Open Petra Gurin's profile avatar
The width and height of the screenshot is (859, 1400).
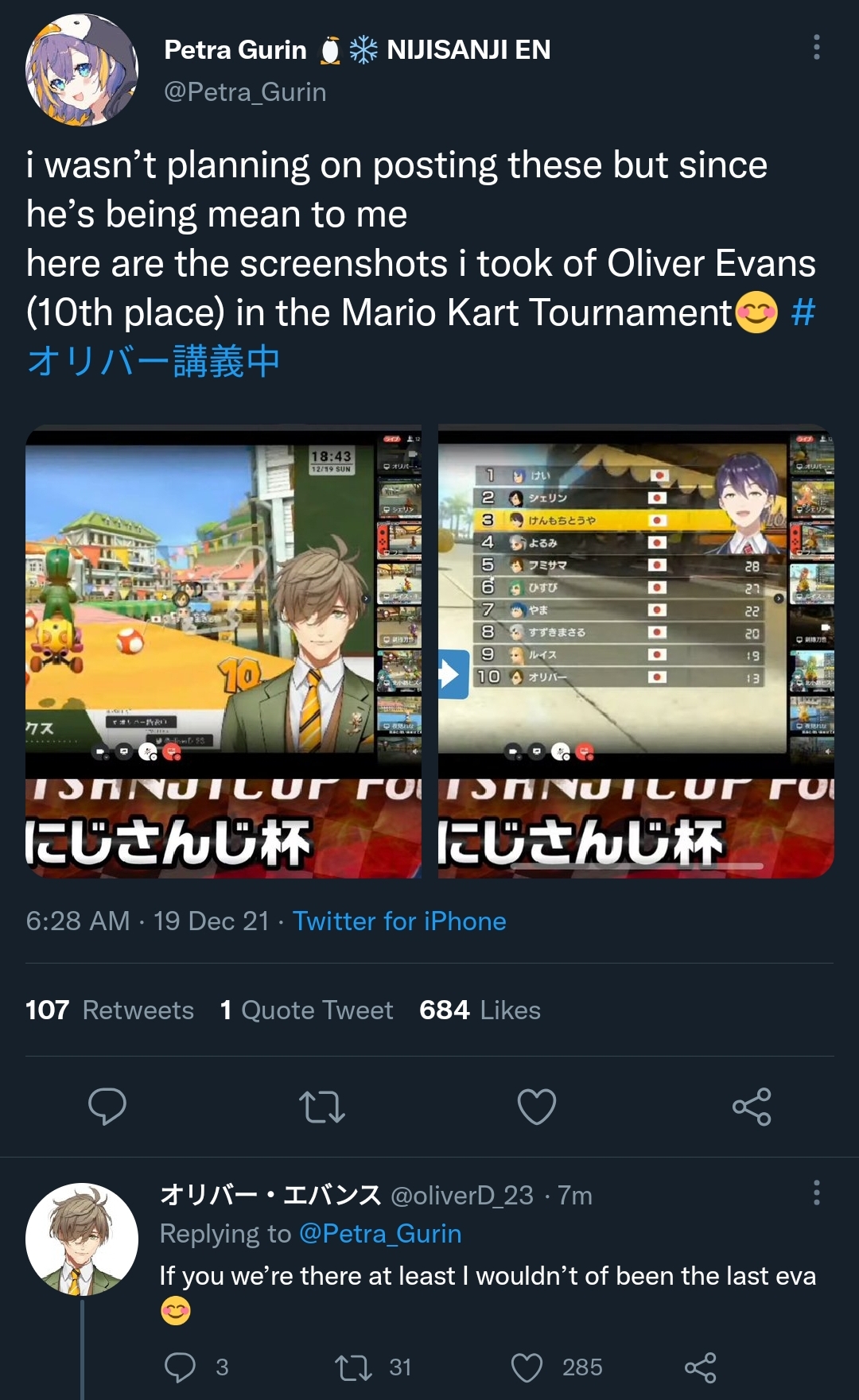(x=82, y=70)
